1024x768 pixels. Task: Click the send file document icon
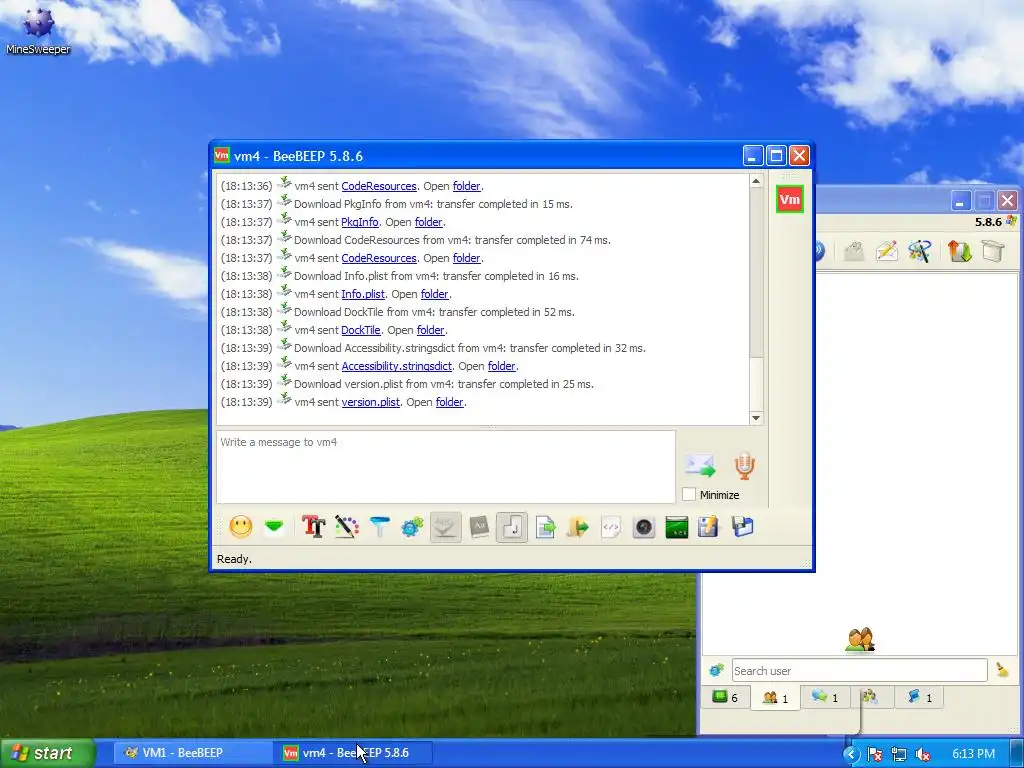(545, 527)
